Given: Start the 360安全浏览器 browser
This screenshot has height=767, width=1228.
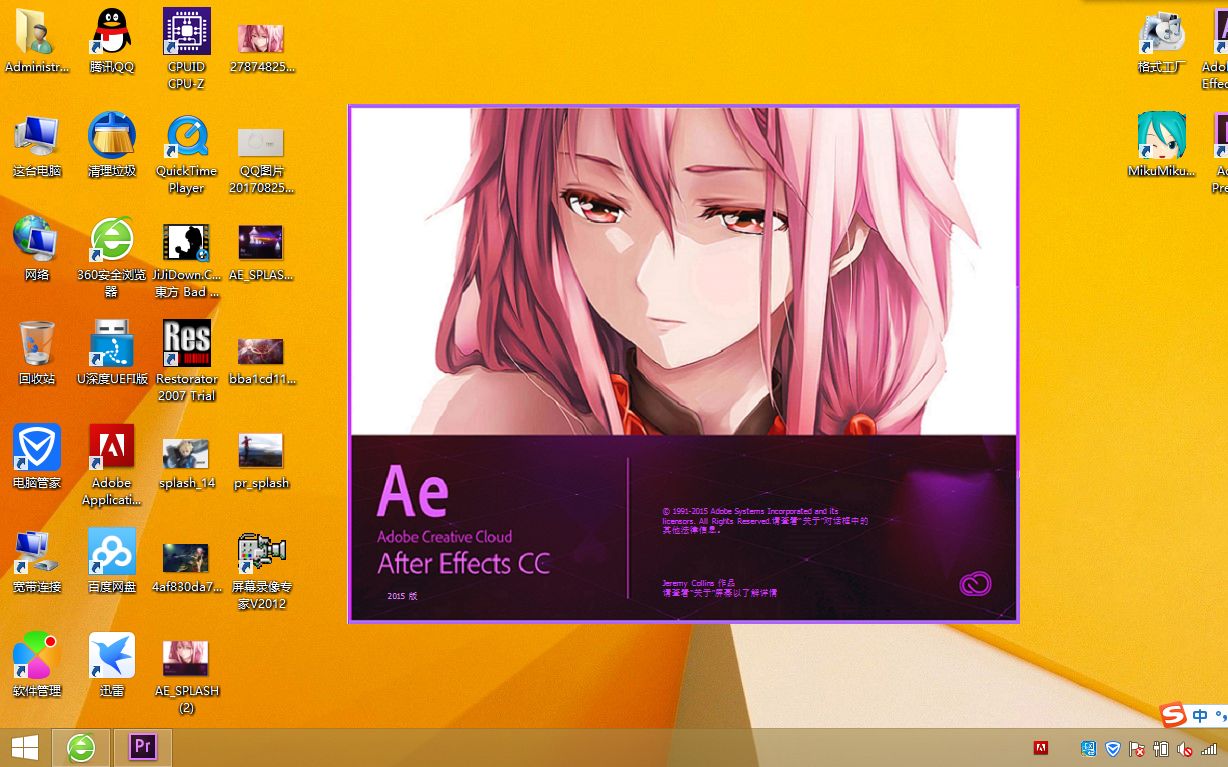Looking at the screenshot, I should click(111, 240).
